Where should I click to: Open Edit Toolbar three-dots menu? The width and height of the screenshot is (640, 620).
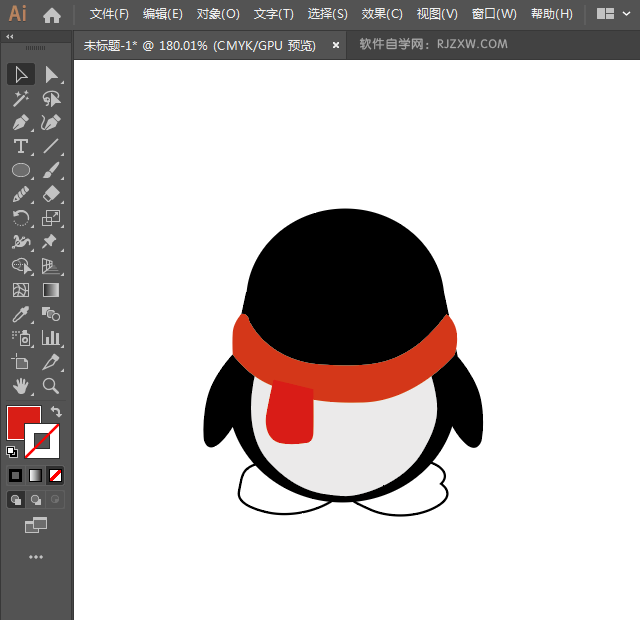[x=36, y=557]
